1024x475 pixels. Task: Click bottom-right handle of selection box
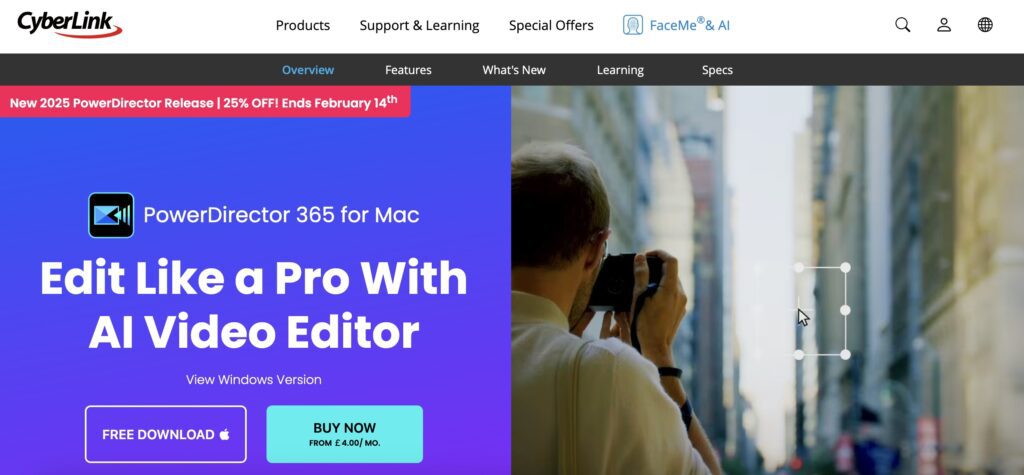(x=845, y=355)
